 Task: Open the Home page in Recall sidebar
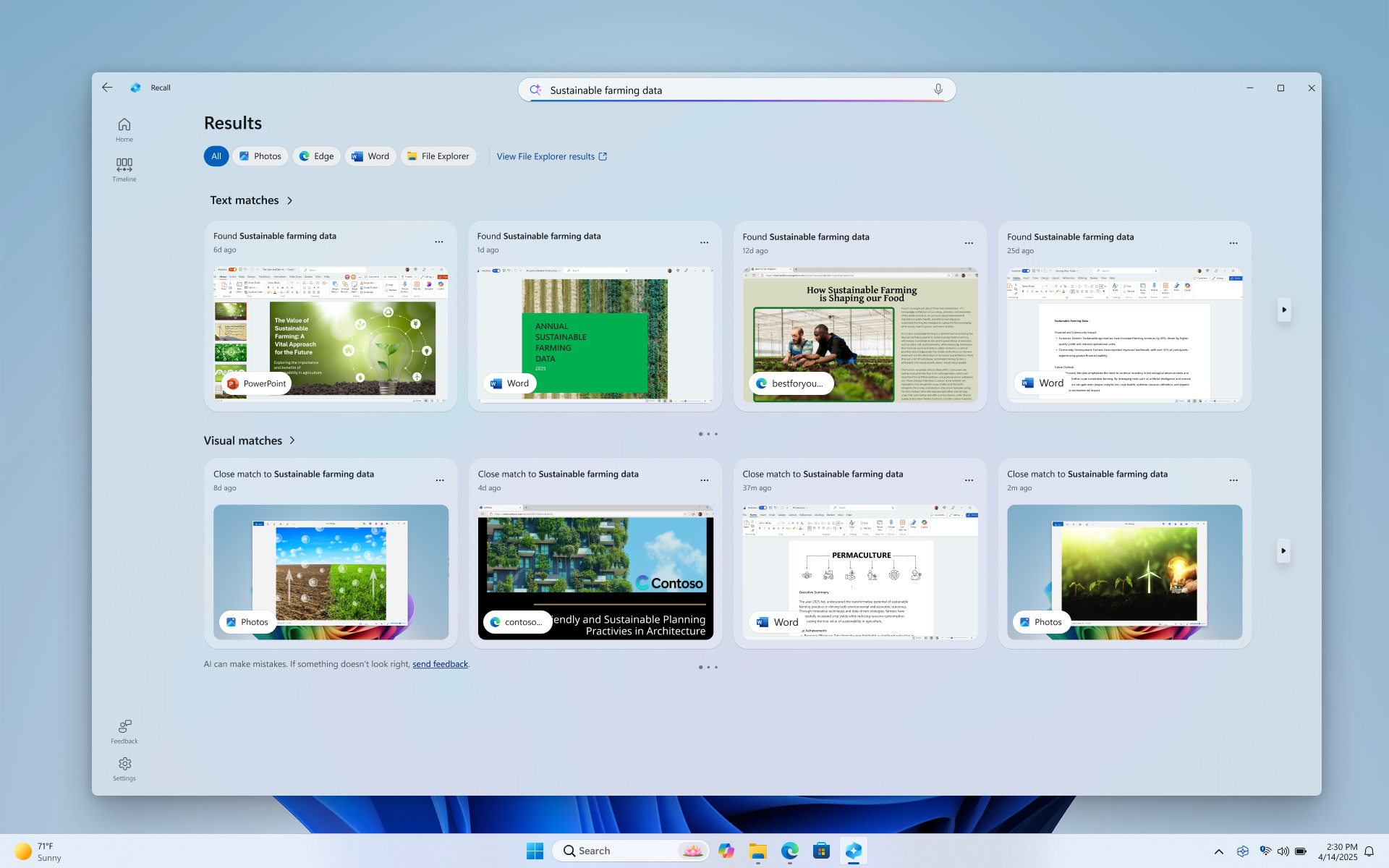point(124,129)
